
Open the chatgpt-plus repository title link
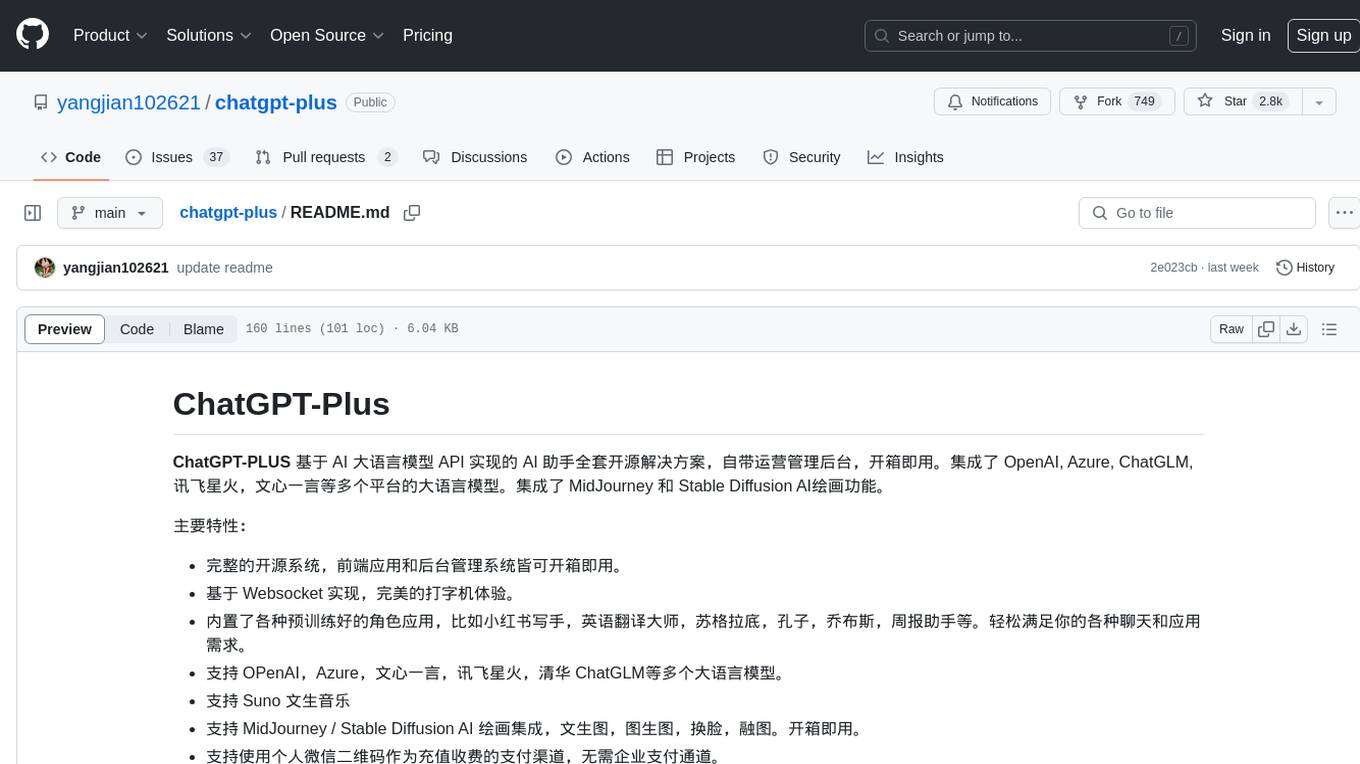pos(276,102)
